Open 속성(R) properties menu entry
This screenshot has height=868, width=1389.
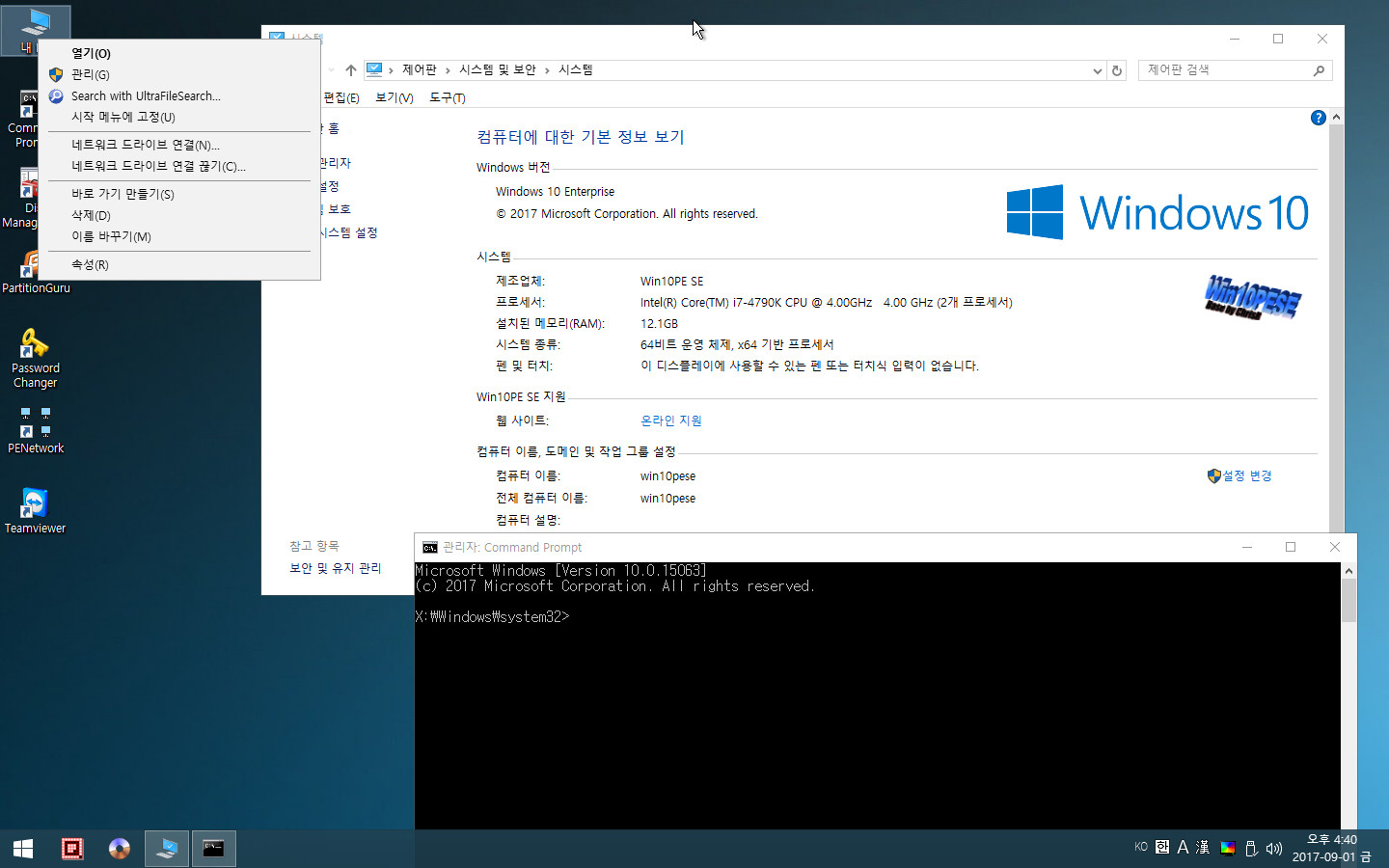[179, 264]
